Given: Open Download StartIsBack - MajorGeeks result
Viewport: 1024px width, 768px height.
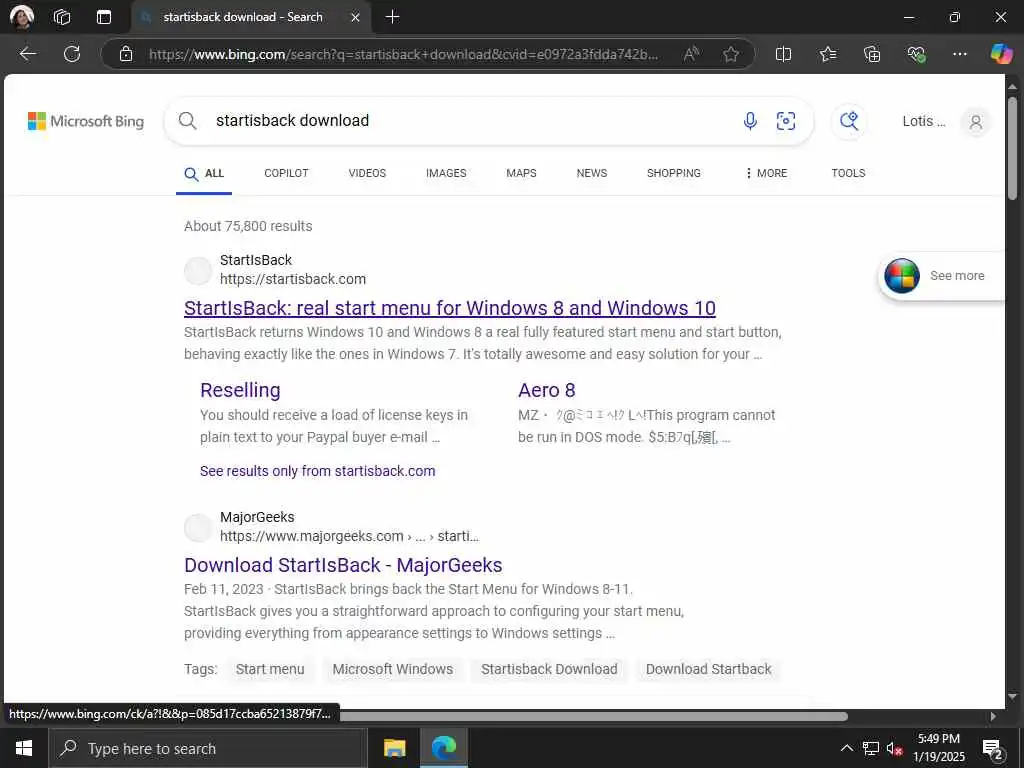Looking at the screenshot, I should pos(344,565).
